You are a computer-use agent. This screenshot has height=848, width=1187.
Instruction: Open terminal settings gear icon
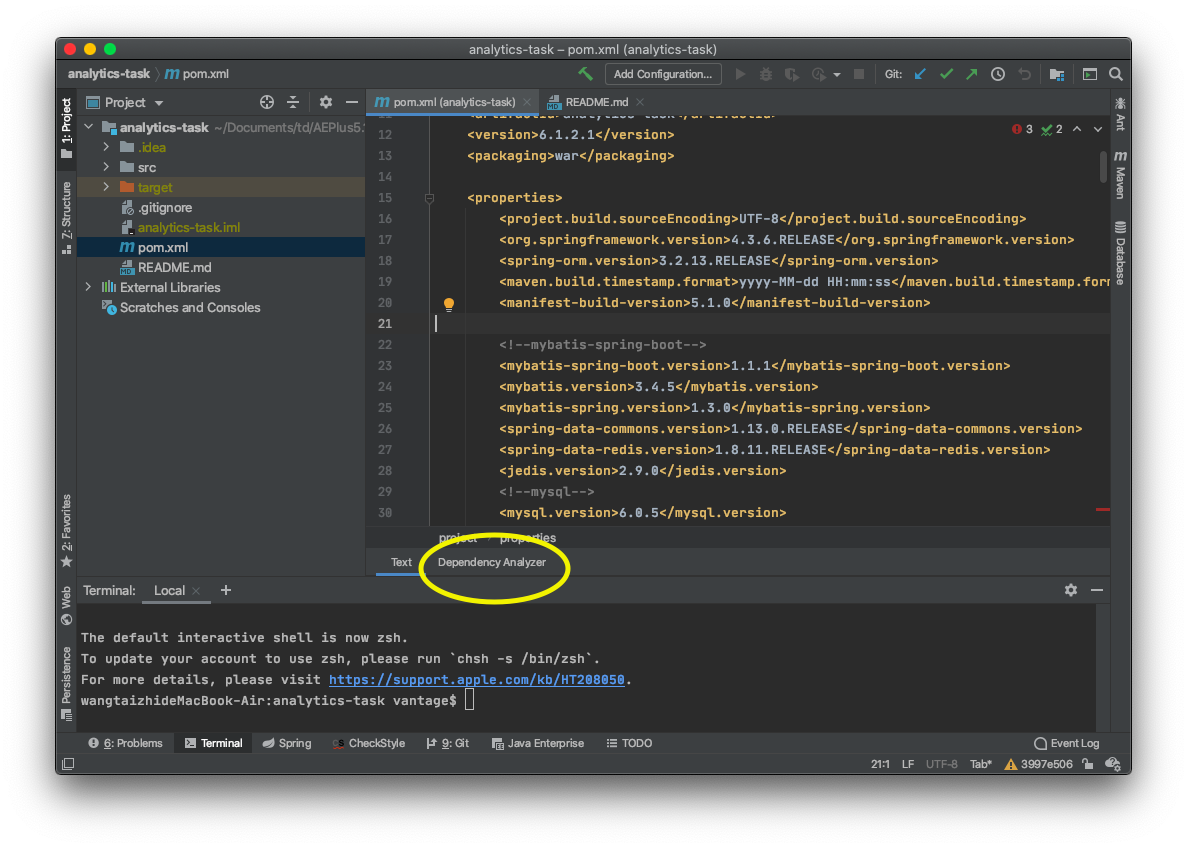pyautogui.click(x=1070, y=590)
